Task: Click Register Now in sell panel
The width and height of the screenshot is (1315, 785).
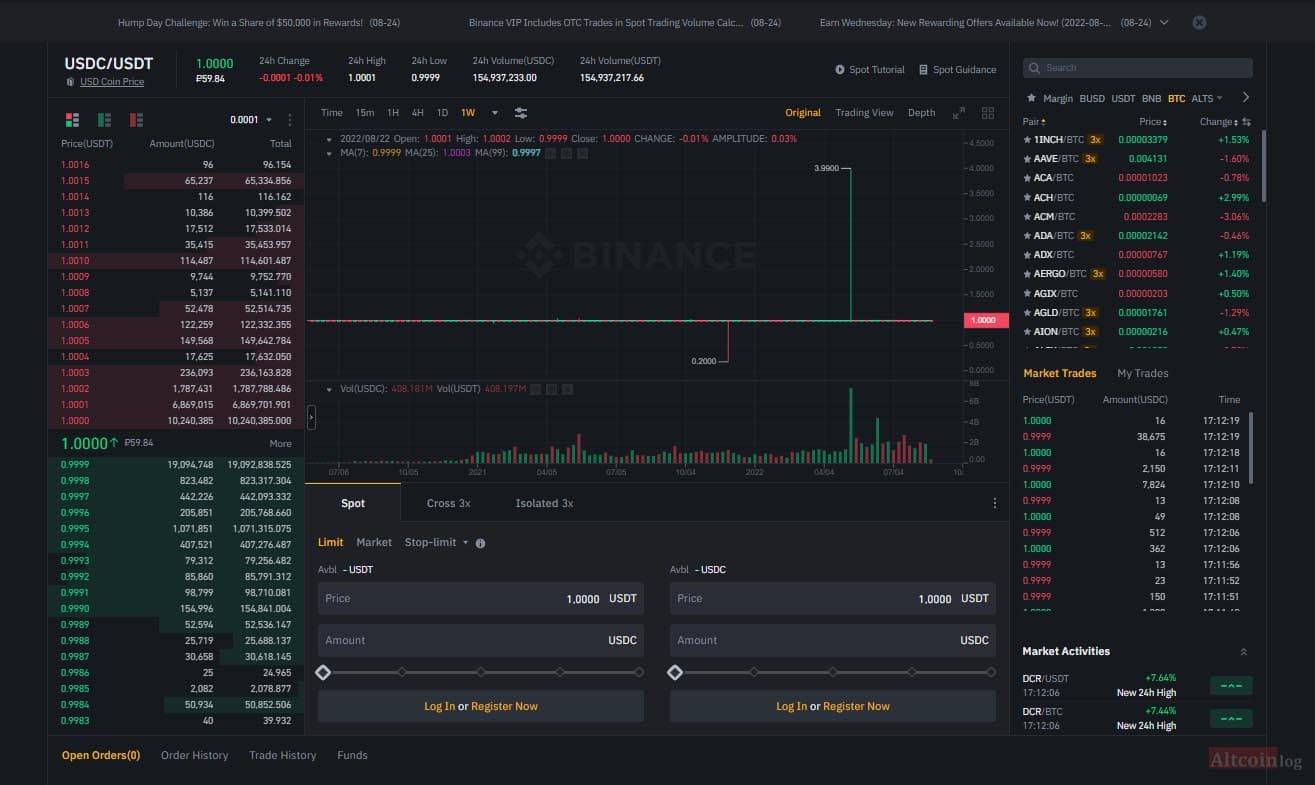Action: coord(856,706)
